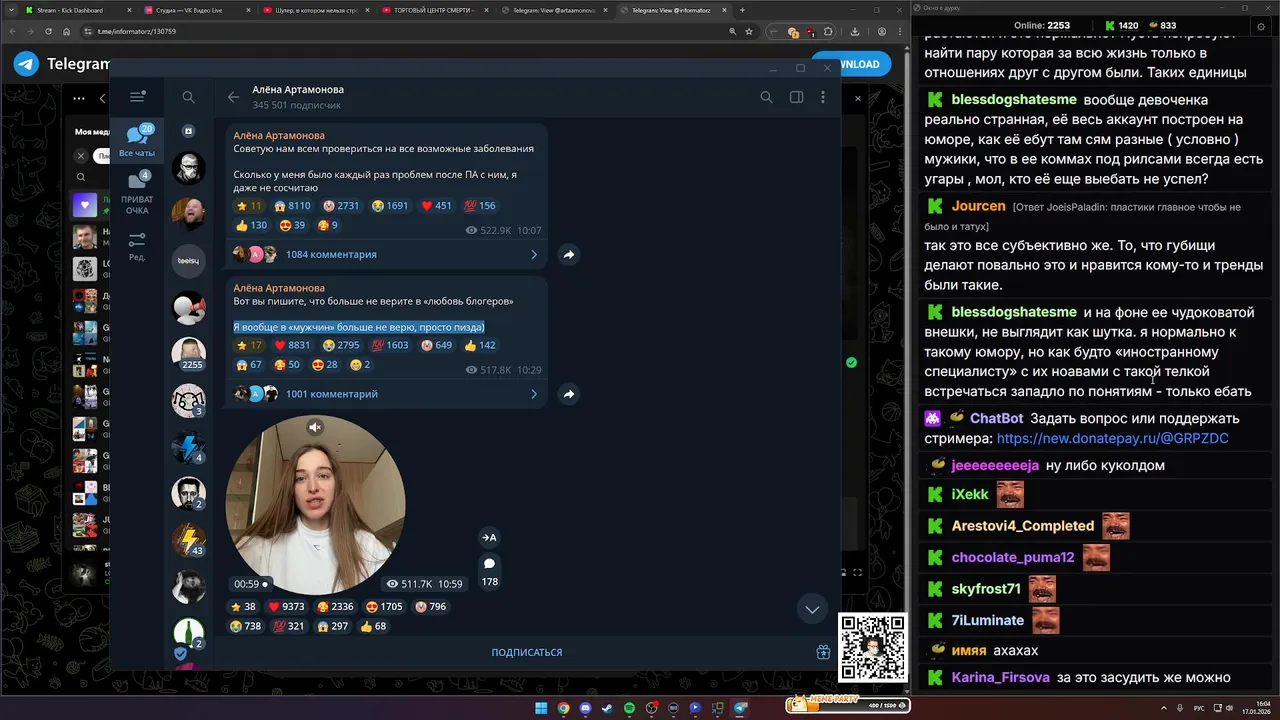Click the heart reaction 8831

click(292, 345)
